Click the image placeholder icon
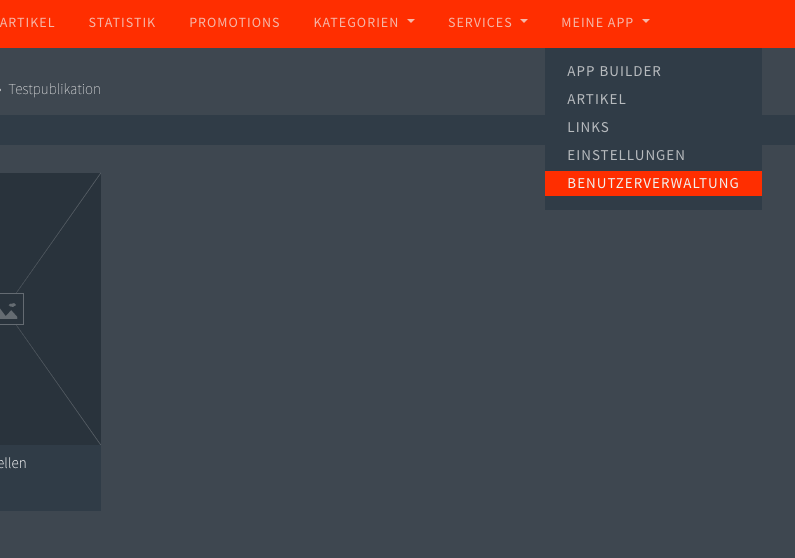The image size is (795, 558). click(10, 309)
